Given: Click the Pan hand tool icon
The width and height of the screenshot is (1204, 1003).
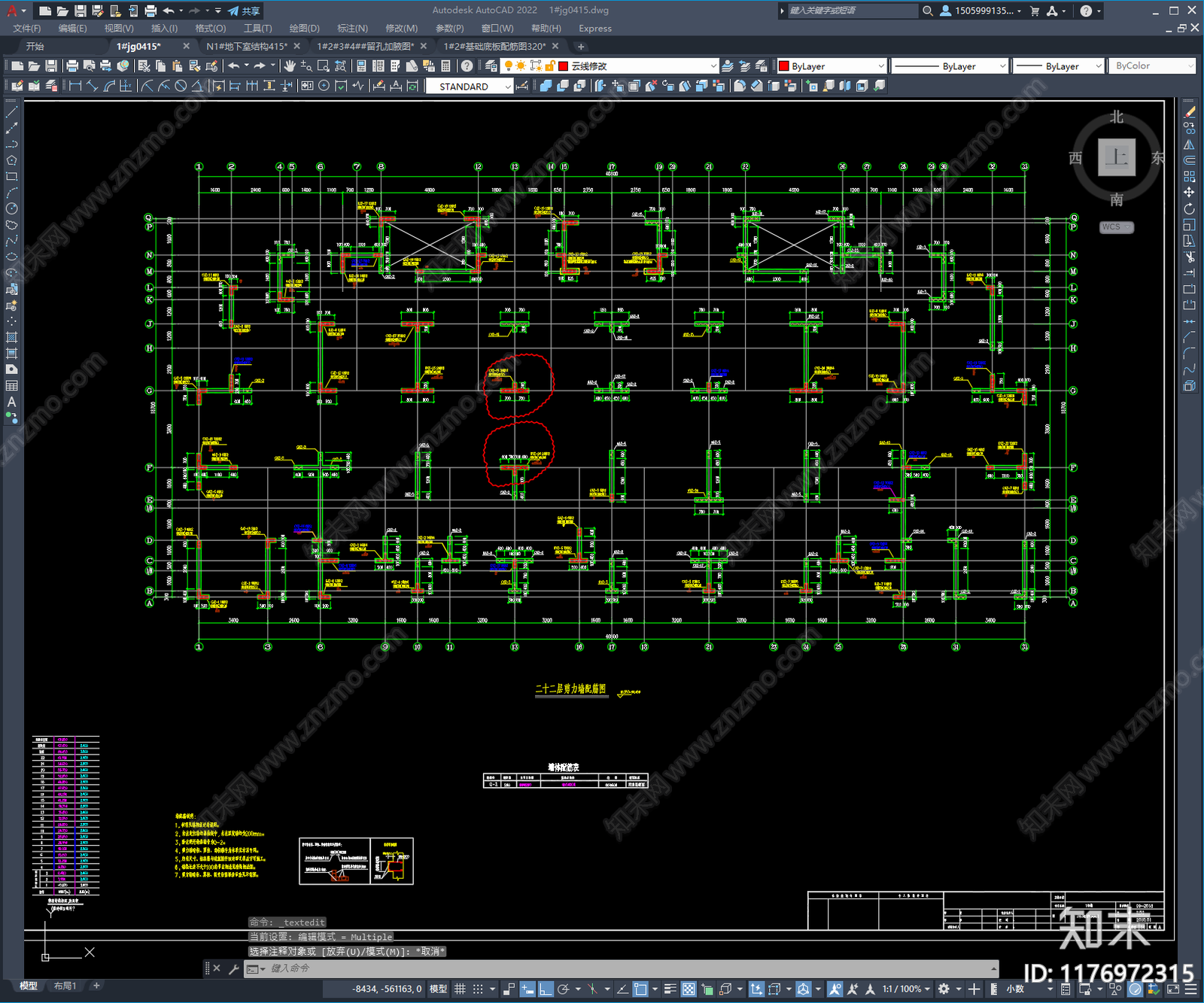Looking at the screenshot, I should point(289,66).
